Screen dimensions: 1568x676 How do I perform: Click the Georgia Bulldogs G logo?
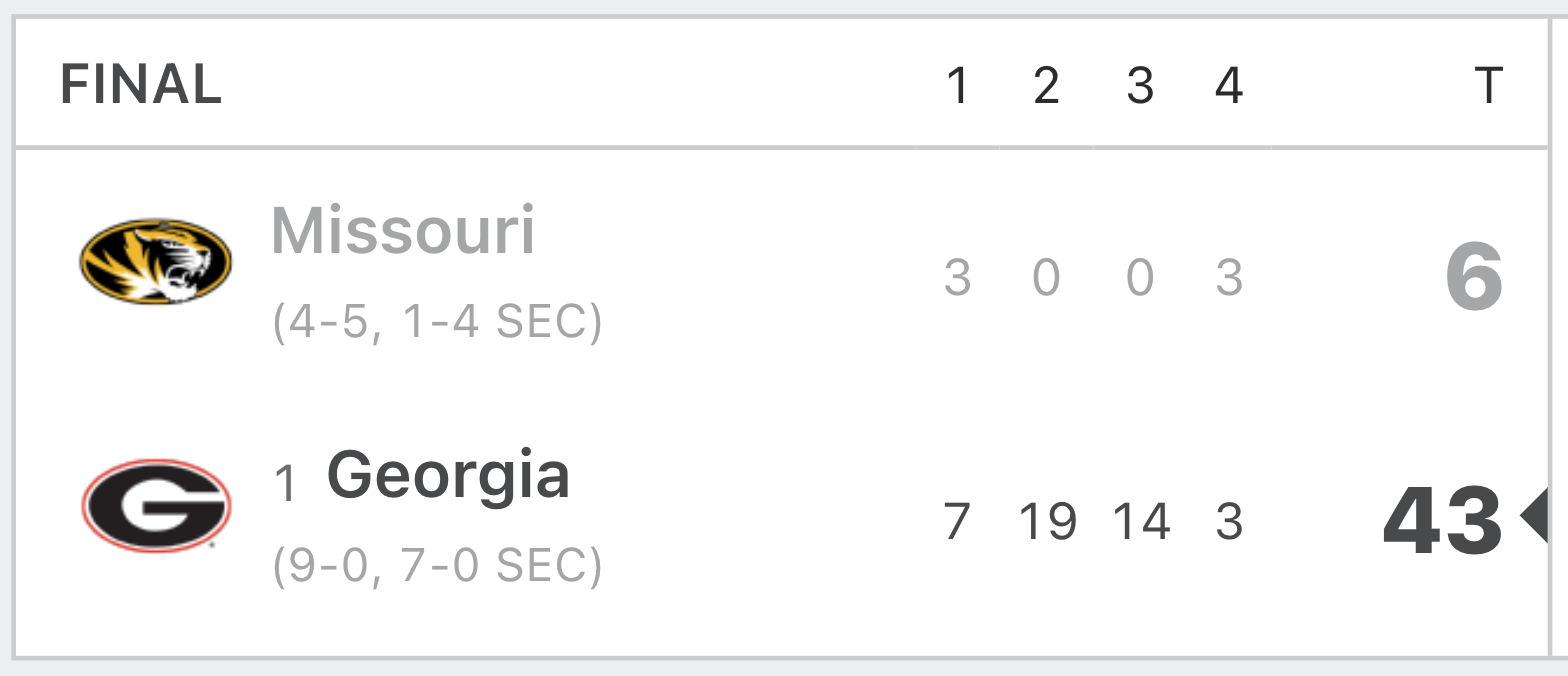click(x=156, y=506)
